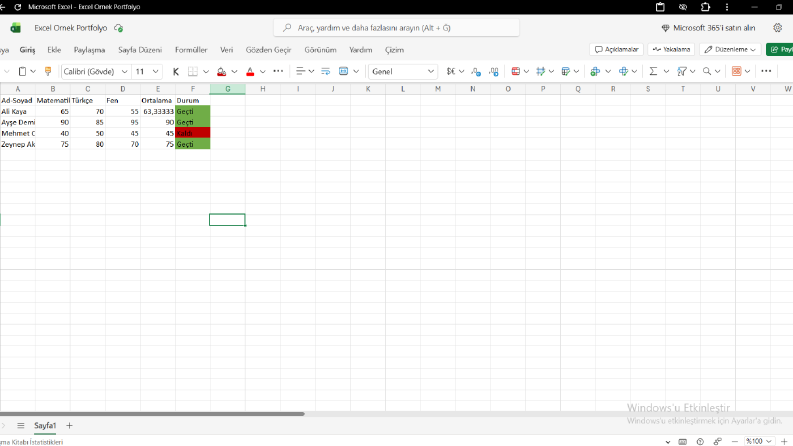This screenshot has width=793, height=446.
Task: Click the Find magnifier icon in ribbon
Action: 707,71
